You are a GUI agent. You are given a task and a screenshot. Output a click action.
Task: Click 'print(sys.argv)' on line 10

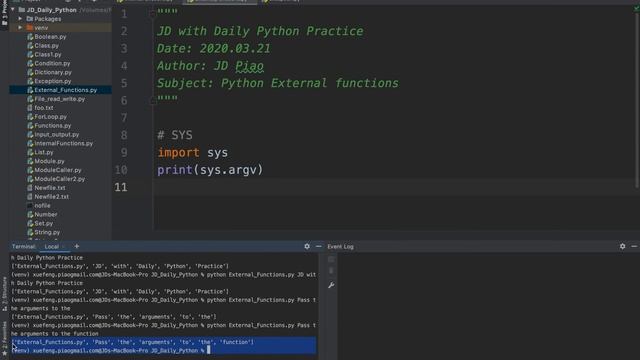(210, 170)
